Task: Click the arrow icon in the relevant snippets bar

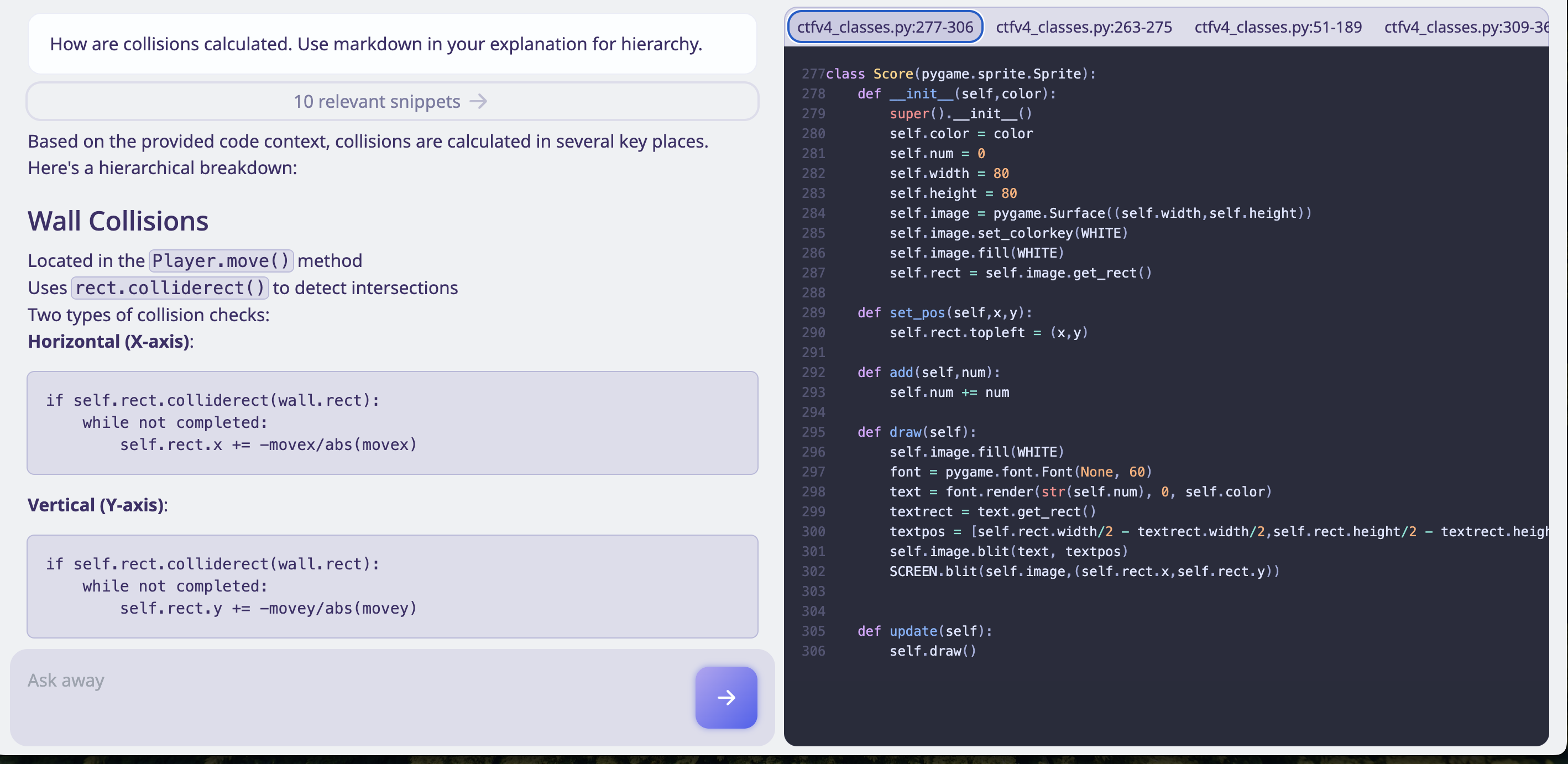Action: coord(478,101)
